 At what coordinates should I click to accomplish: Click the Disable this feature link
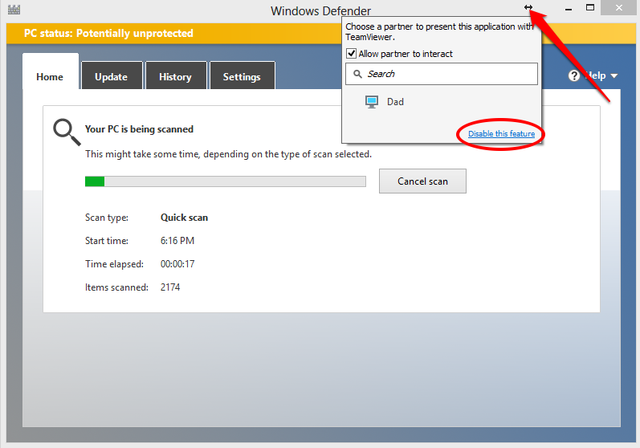tap(501, 134)
